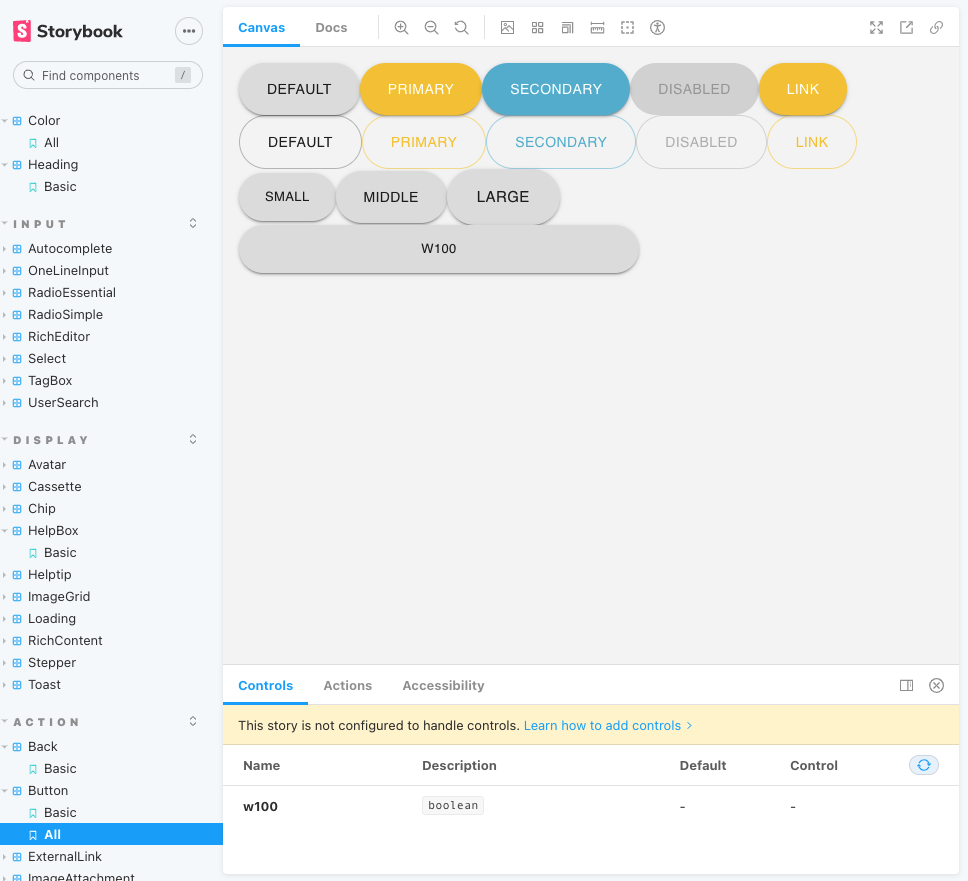This screenshot has height=881, width=968.
Task: Click the Storybook logo
Action: (x=68, y=31)
